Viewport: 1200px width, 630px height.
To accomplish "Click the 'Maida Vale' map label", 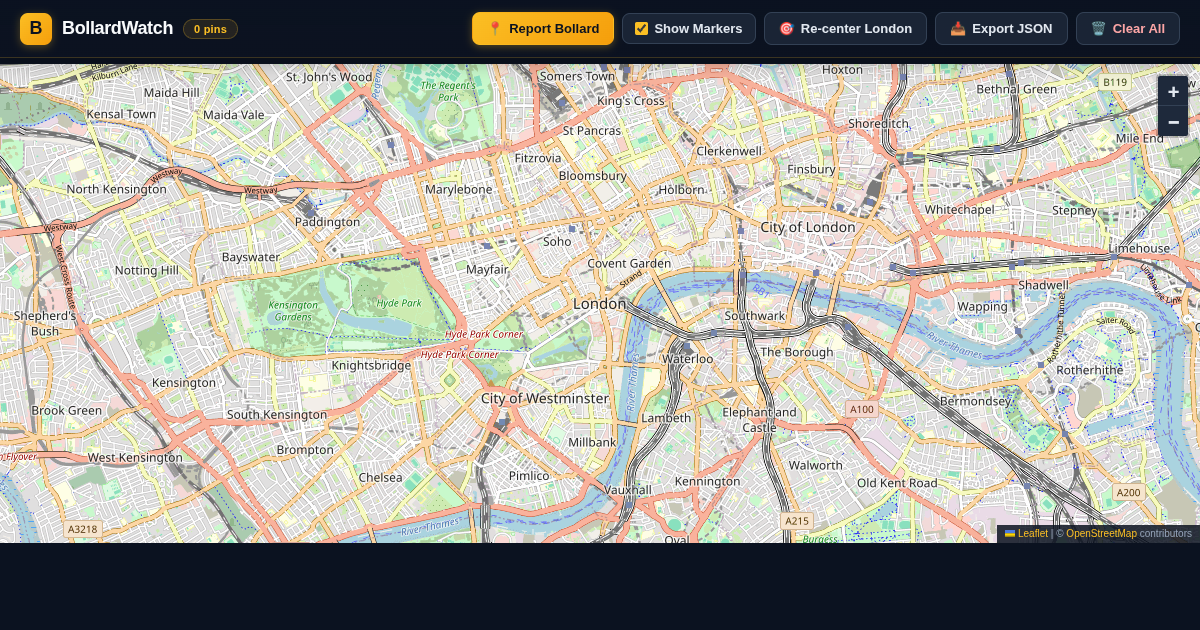I will [x=233, y=114].
